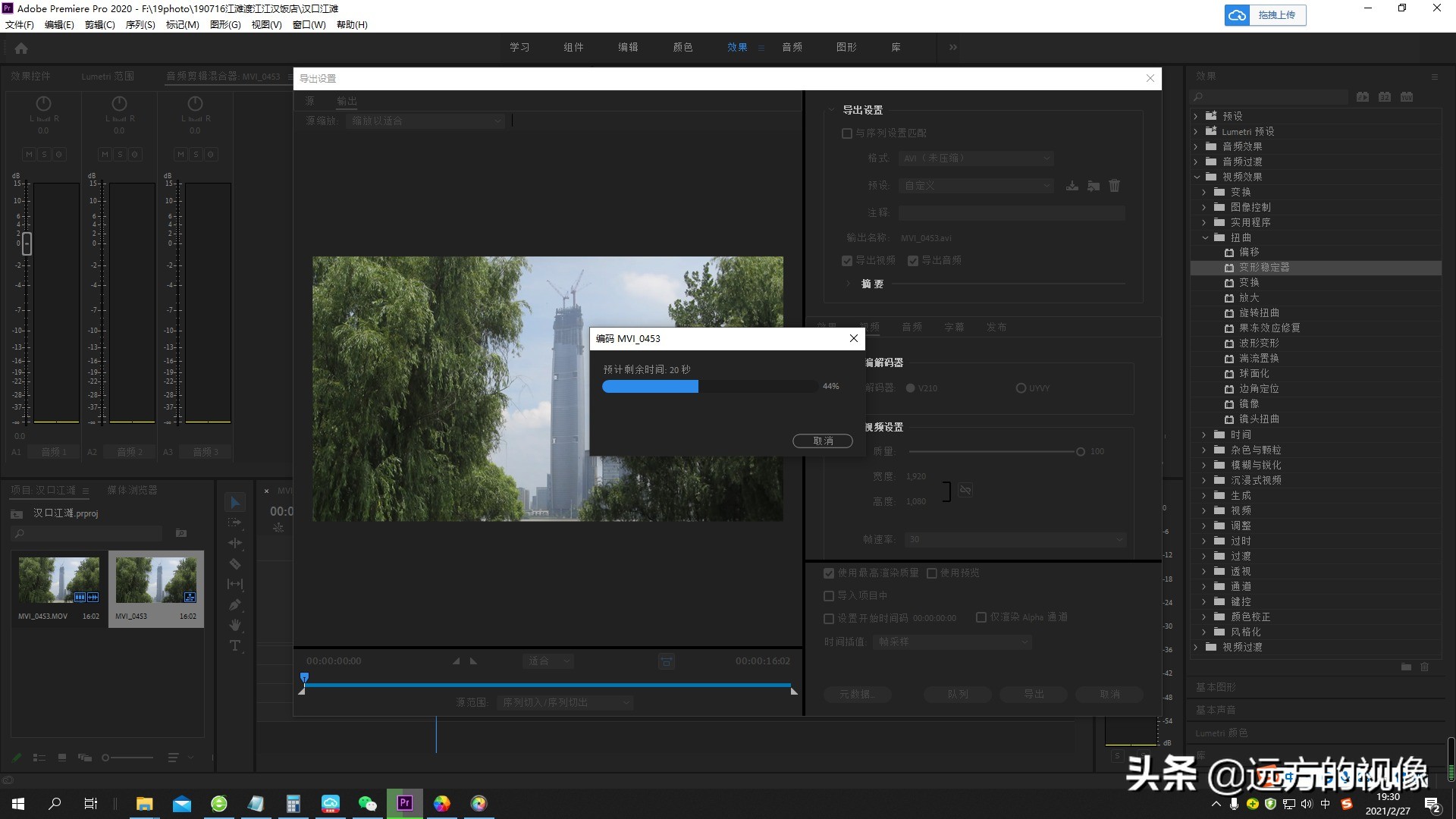Screen dimensions: 1456x819
Task: Switch project panel to icon view
Action: pyautogui.click(x=62, y=758)
